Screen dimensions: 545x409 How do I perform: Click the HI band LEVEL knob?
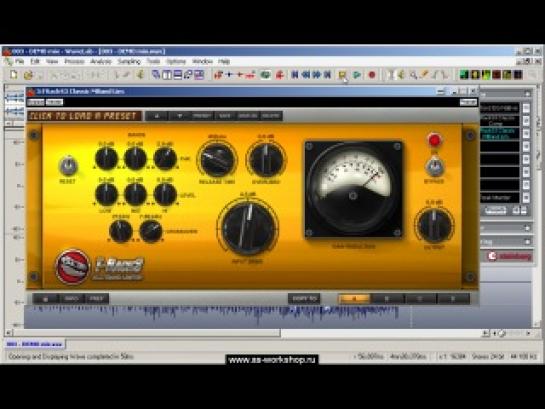click(165, 195)
